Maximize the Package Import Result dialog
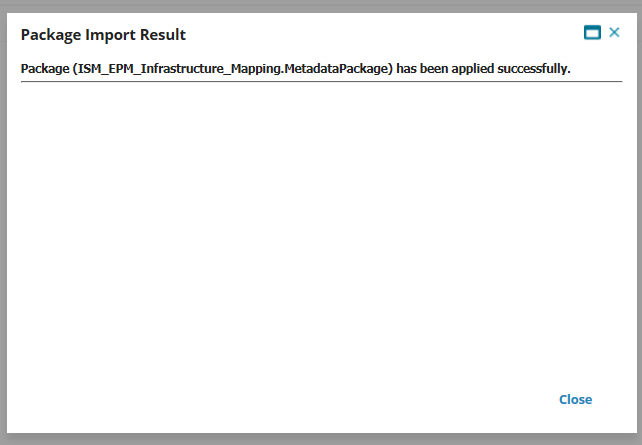Viewport: 642px width, 445px height. 592,32
